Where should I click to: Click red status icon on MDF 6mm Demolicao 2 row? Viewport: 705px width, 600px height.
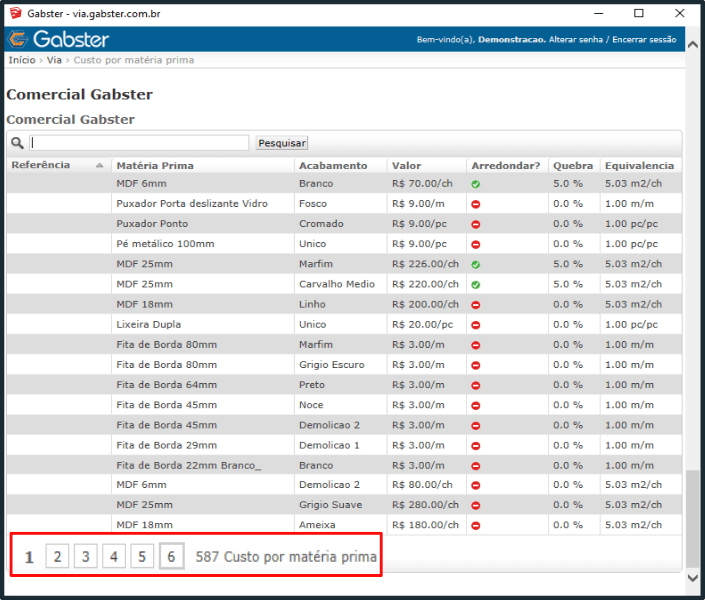pyautogui.click(x=476, y=485)
